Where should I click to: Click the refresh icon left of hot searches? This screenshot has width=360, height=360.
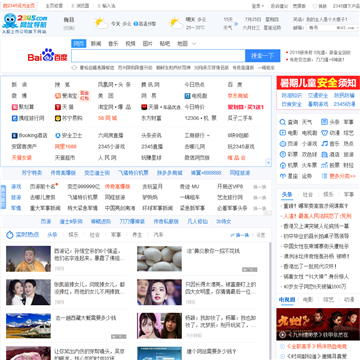(74, 68)
